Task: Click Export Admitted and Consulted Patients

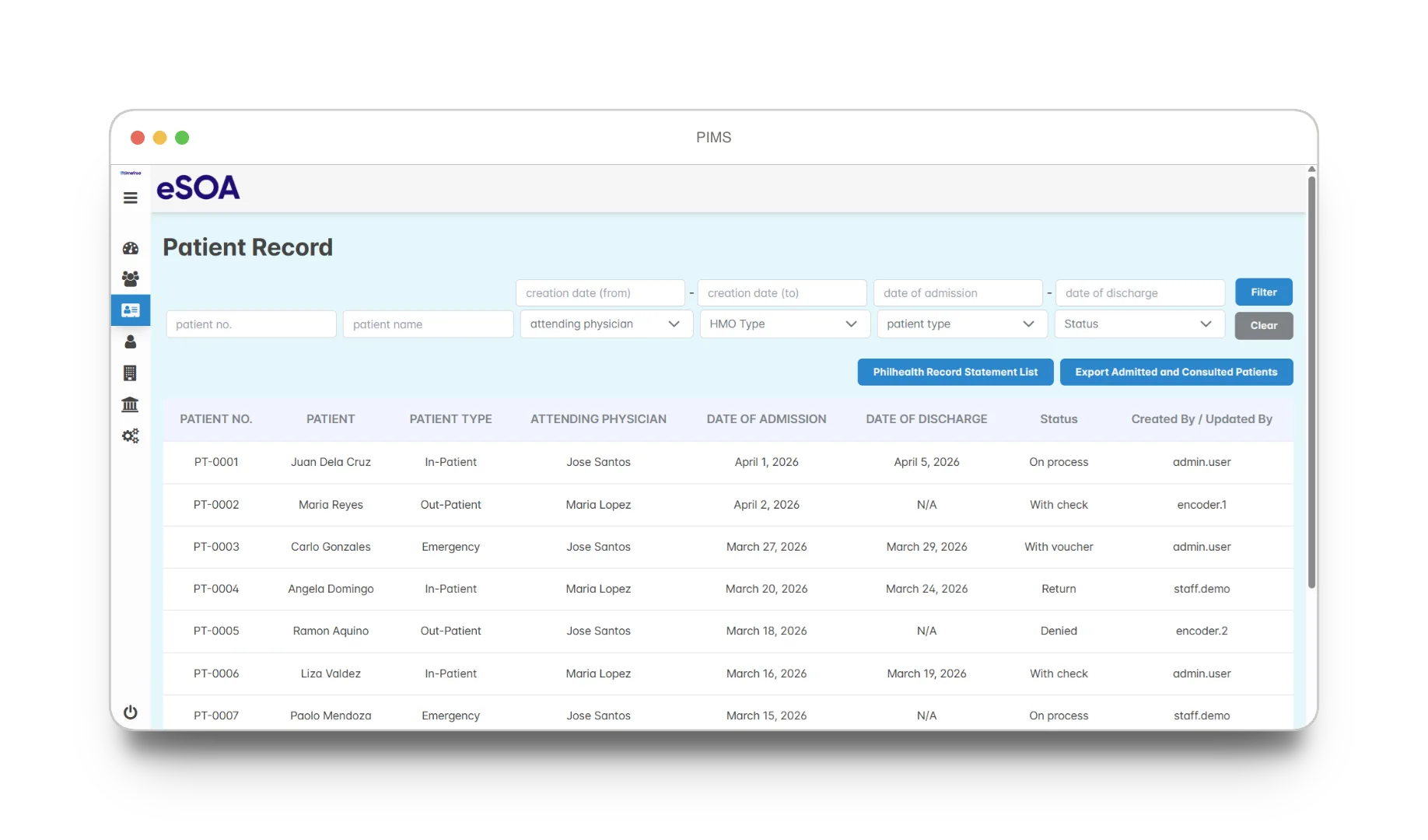Action: pos(1176,373)
